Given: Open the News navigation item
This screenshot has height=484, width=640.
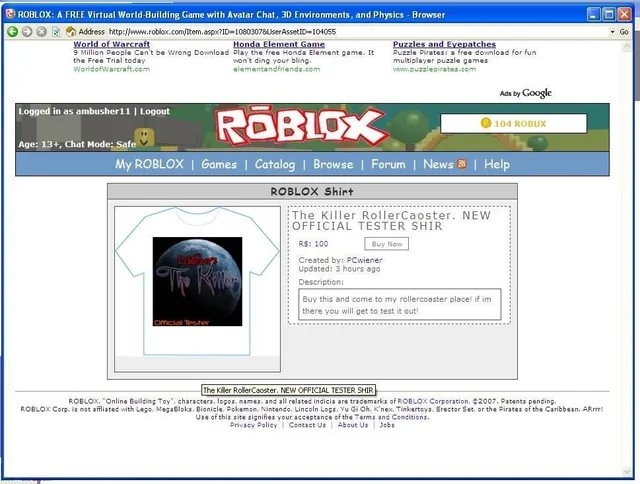Looking at the screenshot, I should (x=438, y=164).
